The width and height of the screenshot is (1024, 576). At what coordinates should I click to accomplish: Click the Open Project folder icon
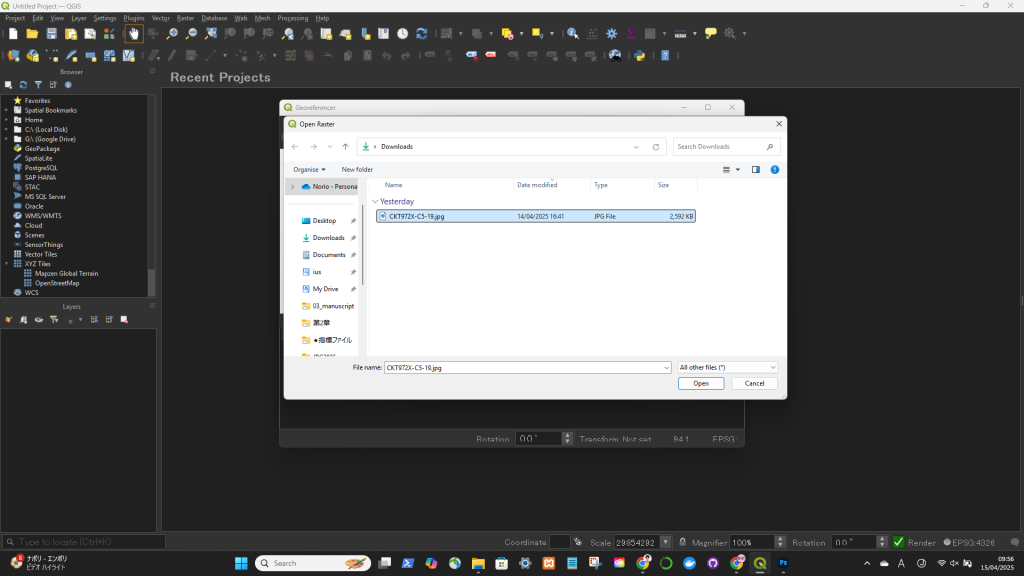coord(32,33)
